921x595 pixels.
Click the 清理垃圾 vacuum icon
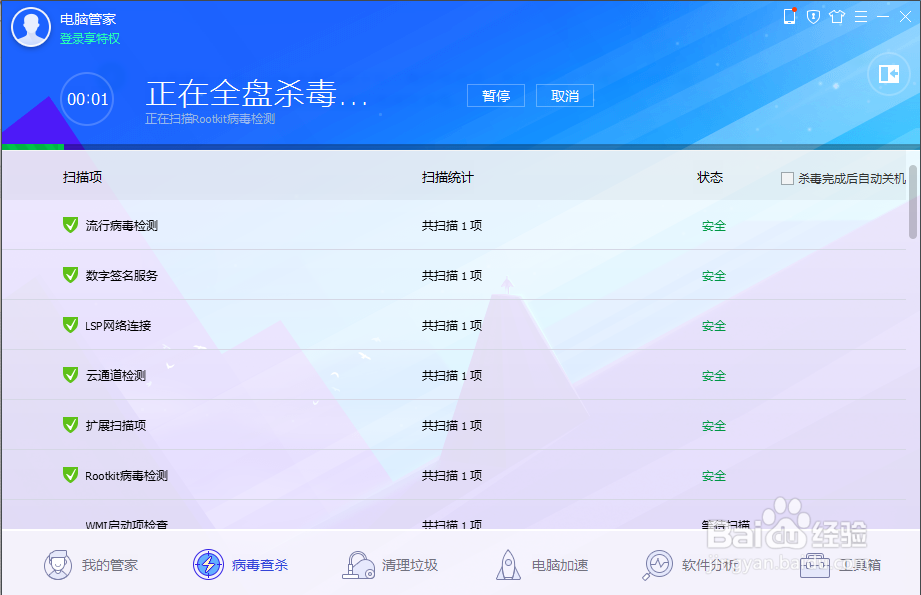358,565
